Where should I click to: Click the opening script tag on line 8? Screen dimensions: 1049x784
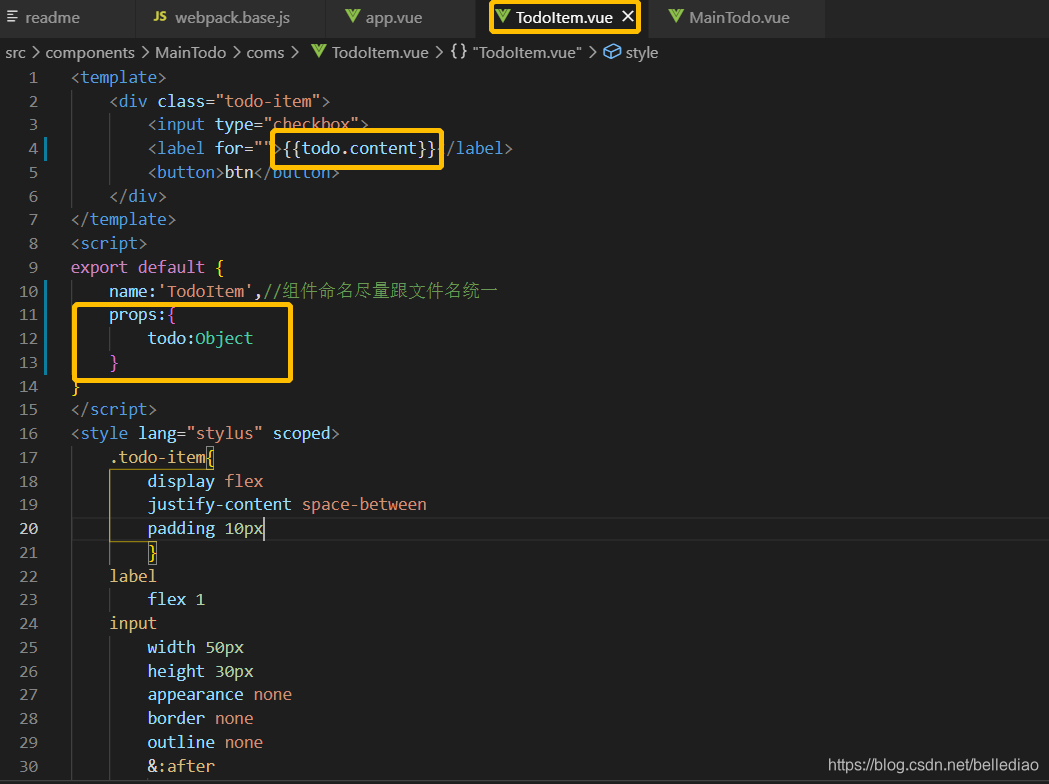[x=109, y=243]
